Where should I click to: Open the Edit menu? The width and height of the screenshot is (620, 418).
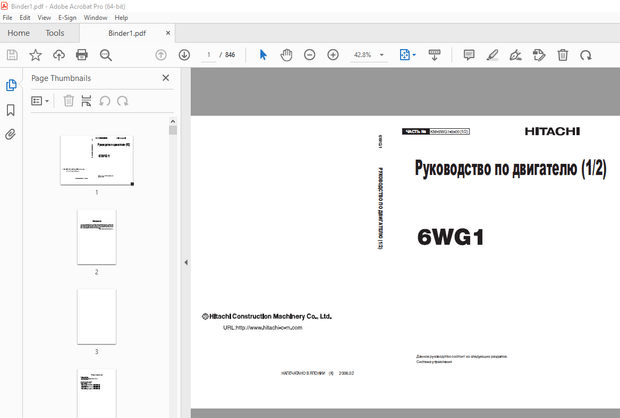25,18
